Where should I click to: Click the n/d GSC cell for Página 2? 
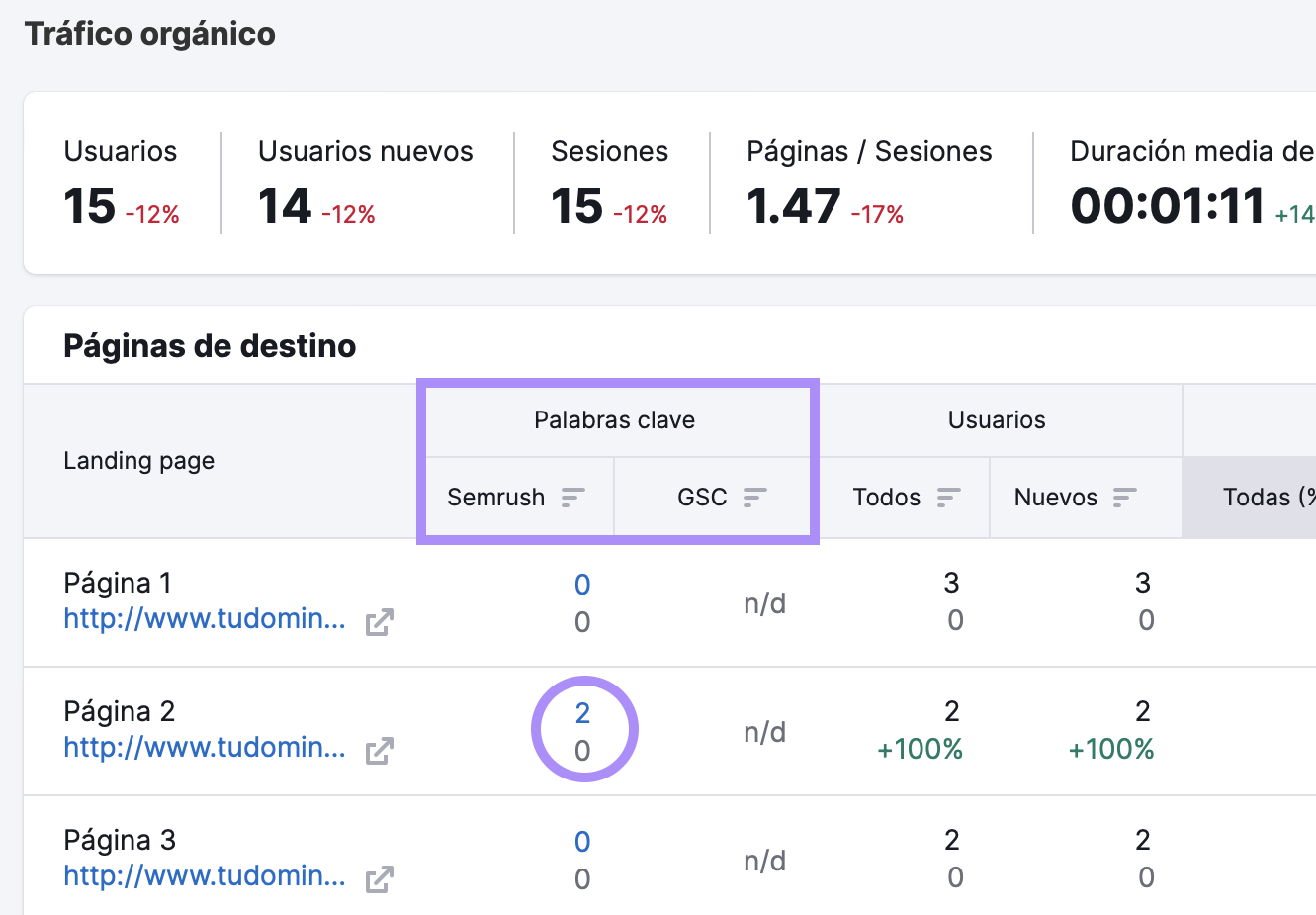[x=765, y=732]
